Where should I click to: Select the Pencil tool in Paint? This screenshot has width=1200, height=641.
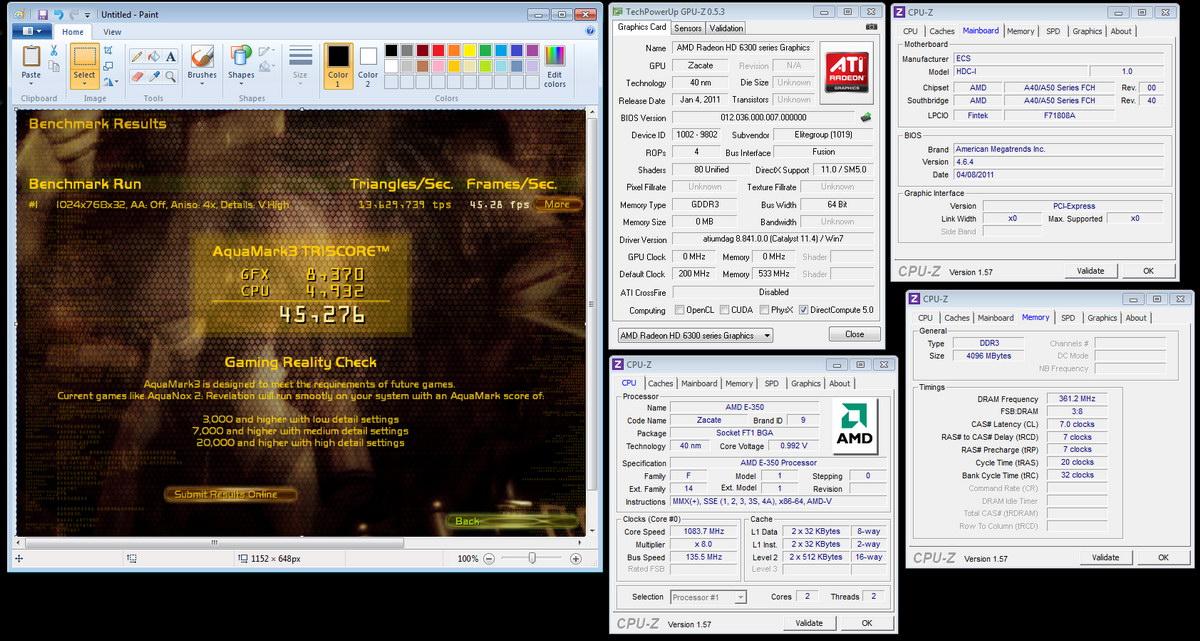[x=137, y=57]
